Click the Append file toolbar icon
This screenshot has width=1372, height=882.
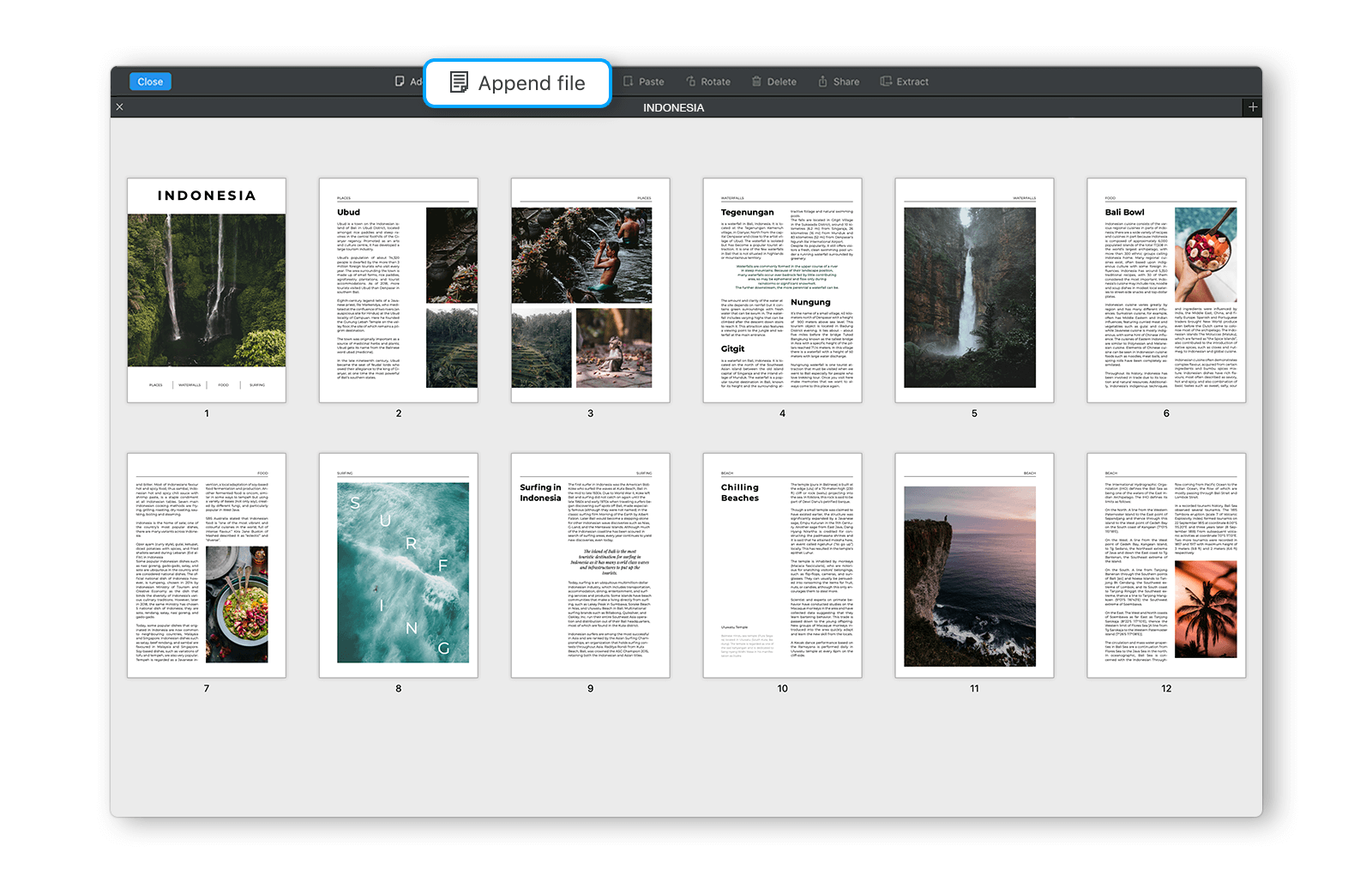(x=460, y=82)
